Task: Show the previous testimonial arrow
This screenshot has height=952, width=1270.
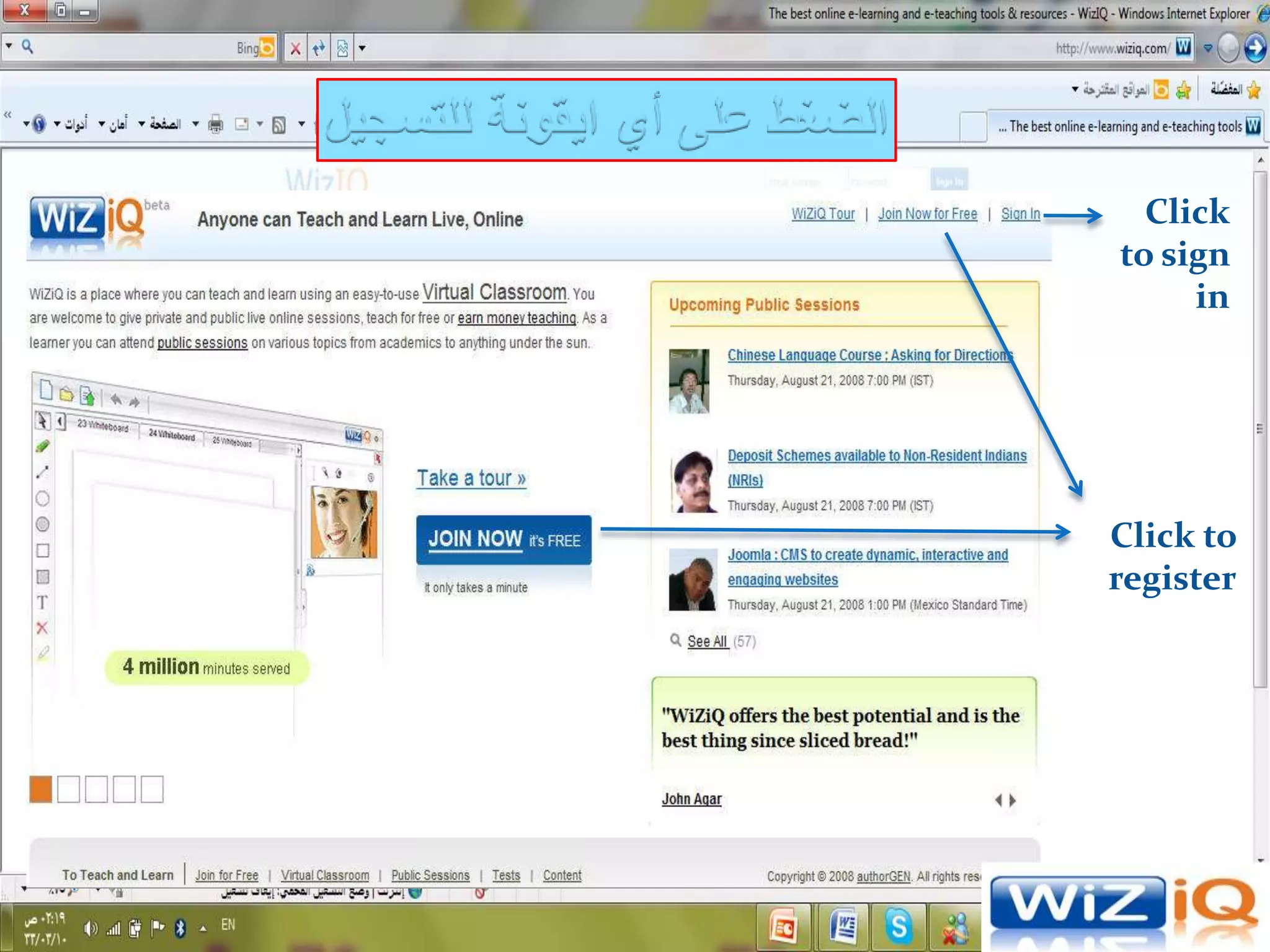Action: tap(998, 800)
